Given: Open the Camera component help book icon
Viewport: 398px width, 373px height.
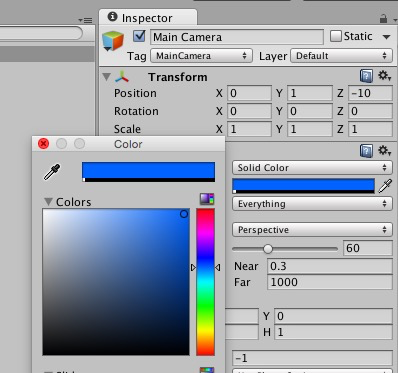Looking at the screenshot, I should [x=366, y=151].
